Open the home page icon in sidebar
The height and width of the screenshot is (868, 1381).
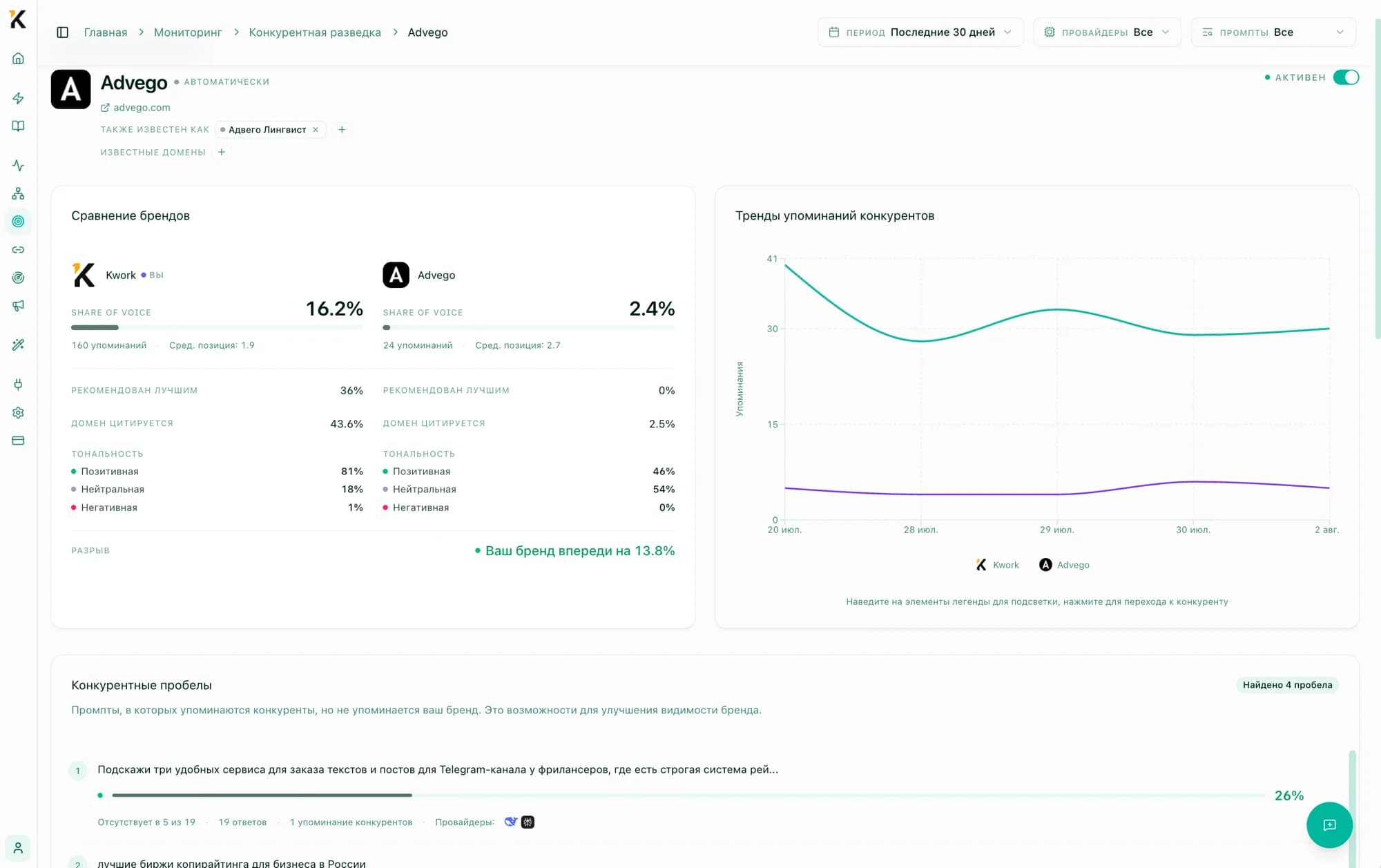coord(19,59)
